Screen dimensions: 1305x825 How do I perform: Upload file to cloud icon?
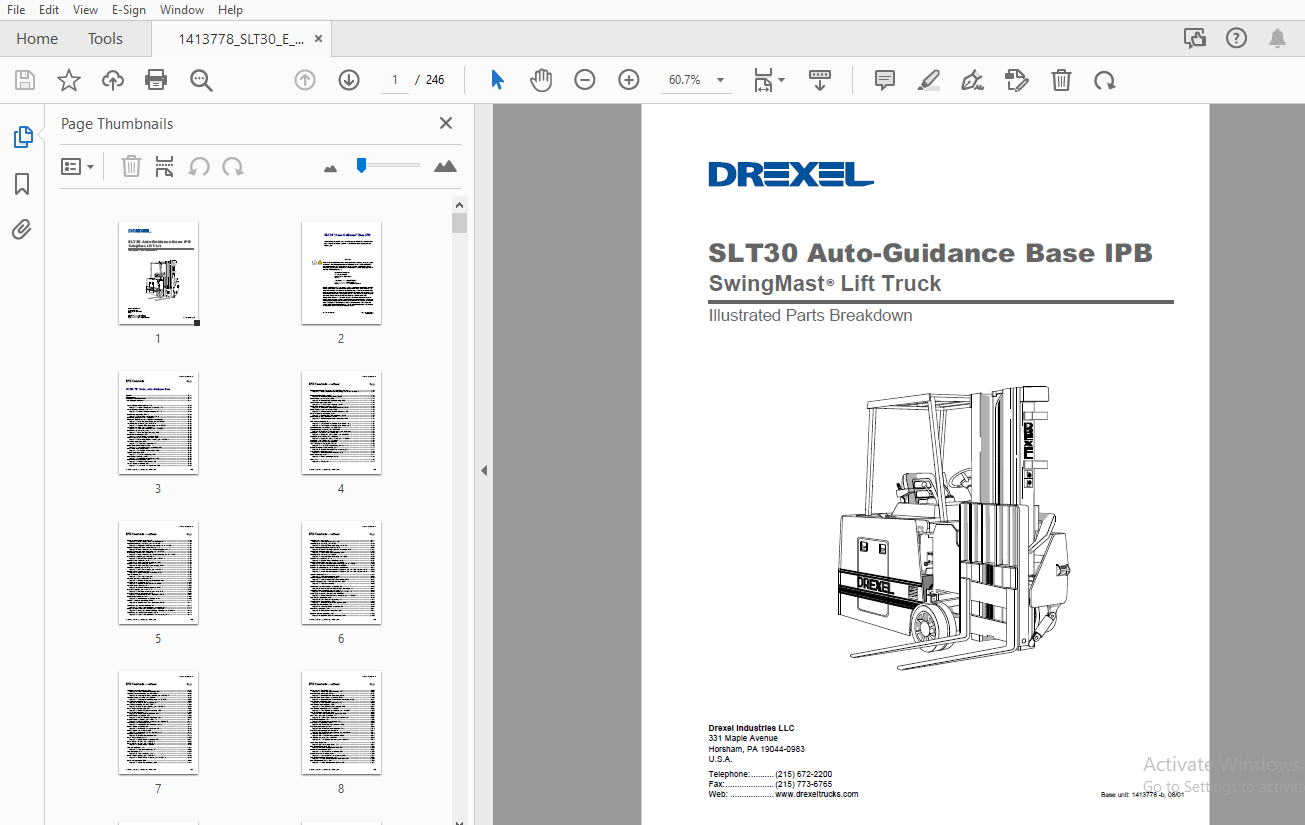(113, 80)
